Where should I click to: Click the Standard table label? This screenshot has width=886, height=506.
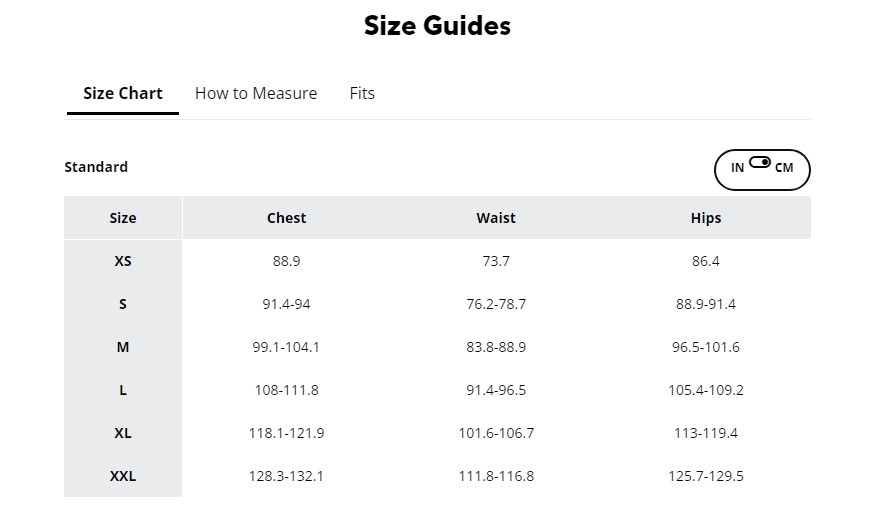pyautogui.click(x=96, y=167)
